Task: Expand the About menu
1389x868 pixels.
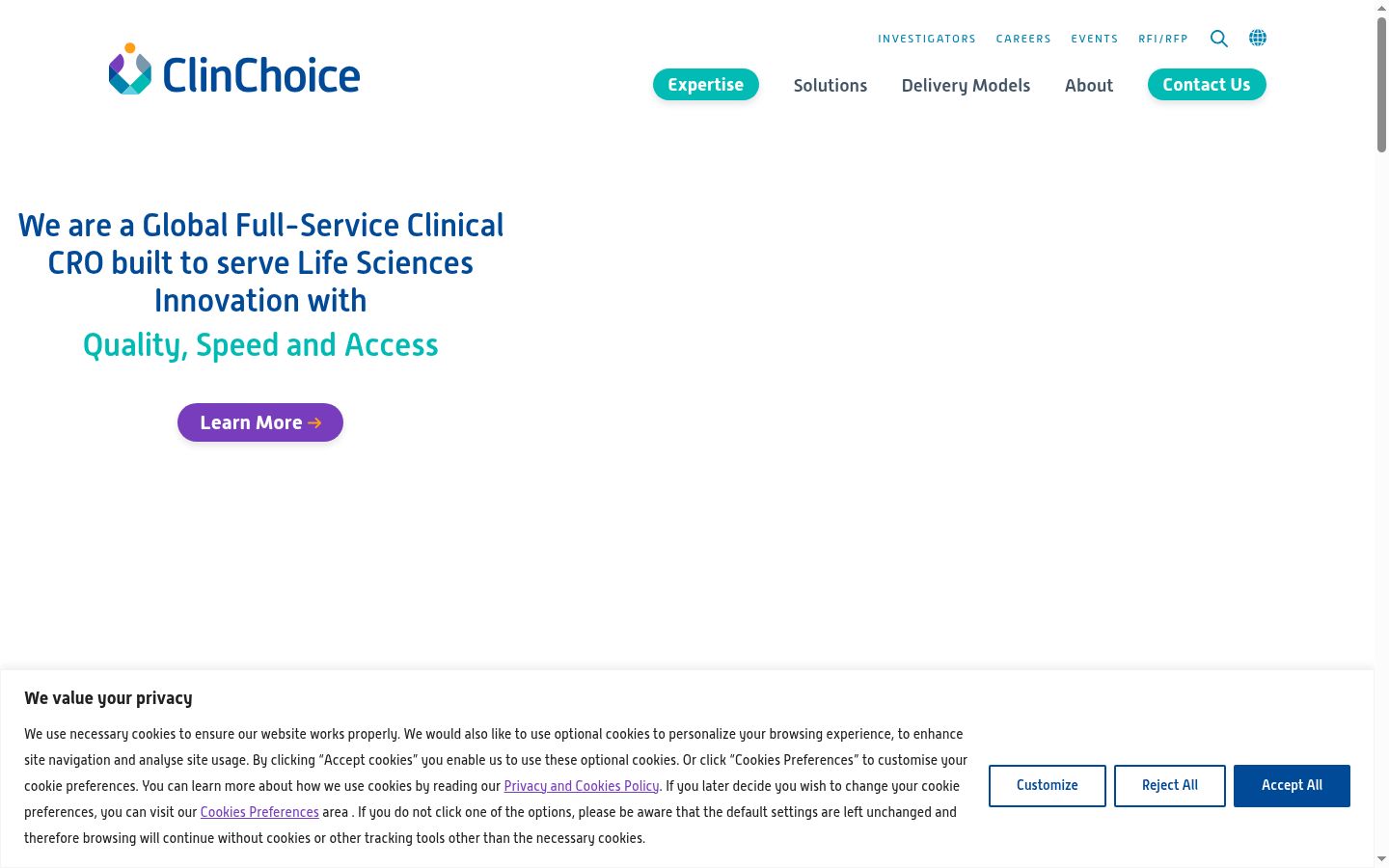Action: point(1089,85)
